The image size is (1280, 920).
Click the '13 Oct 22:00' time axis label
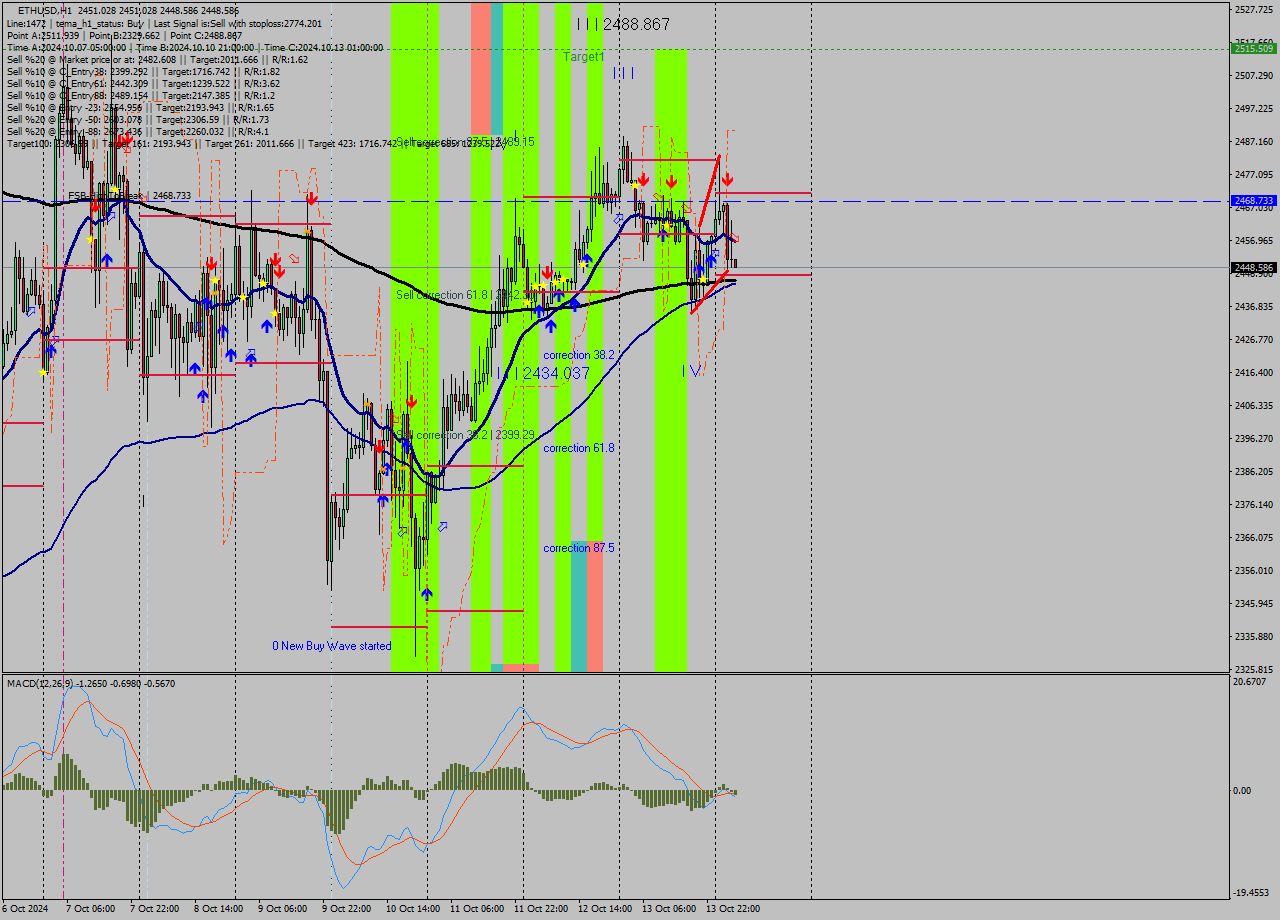coord(733,909)
